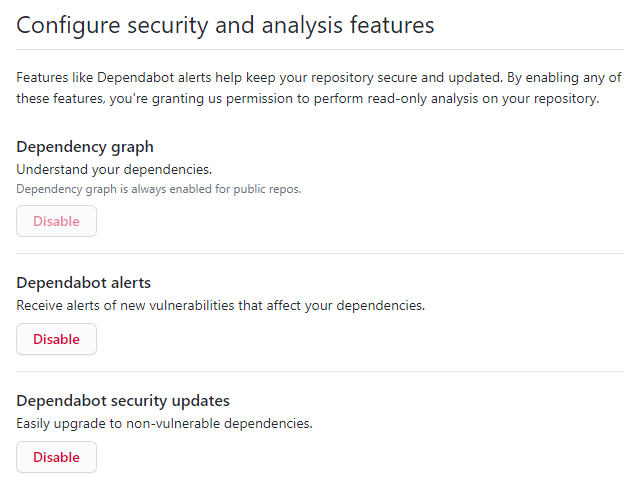Disable Dependabot security updates
The image size is (640, 489).
tap(56, 457)
